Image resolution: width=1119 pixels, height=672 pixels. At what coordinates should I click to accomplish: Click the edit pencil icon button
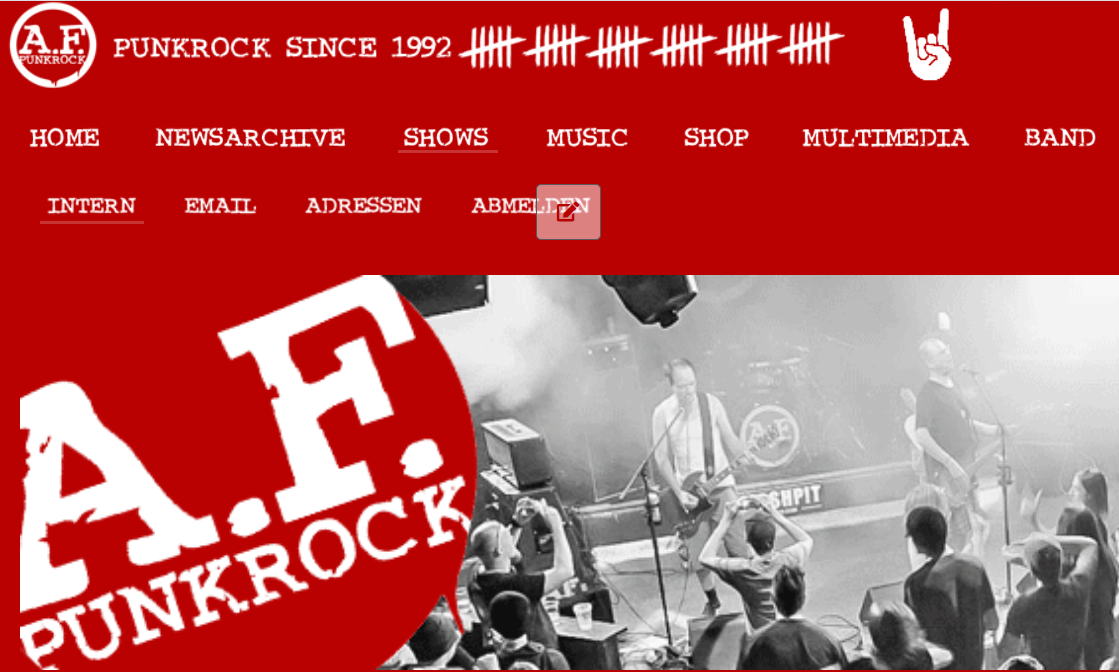tap(568, 212)
